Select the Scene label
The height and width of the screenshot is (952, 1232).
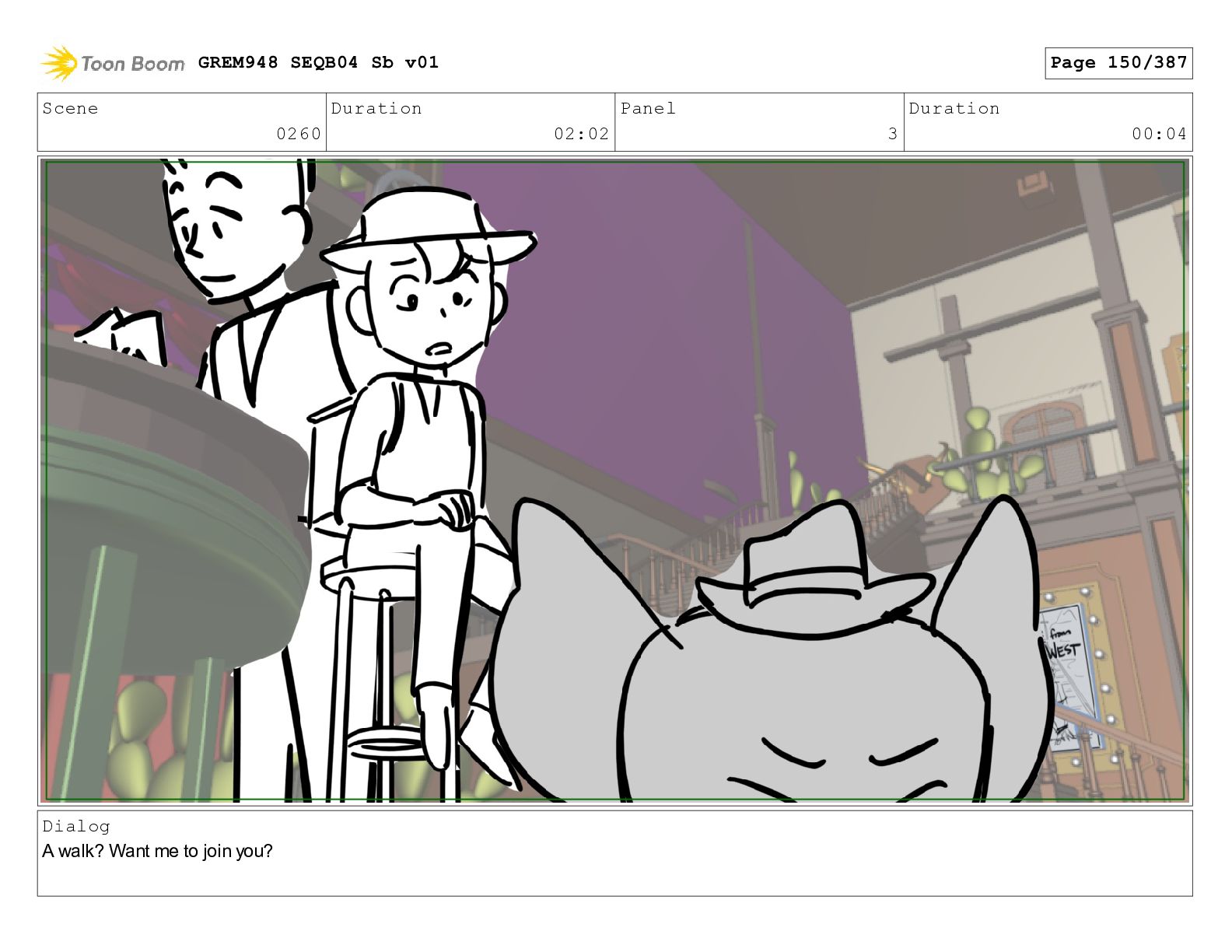pyautogui.click(x=71, y=108)
